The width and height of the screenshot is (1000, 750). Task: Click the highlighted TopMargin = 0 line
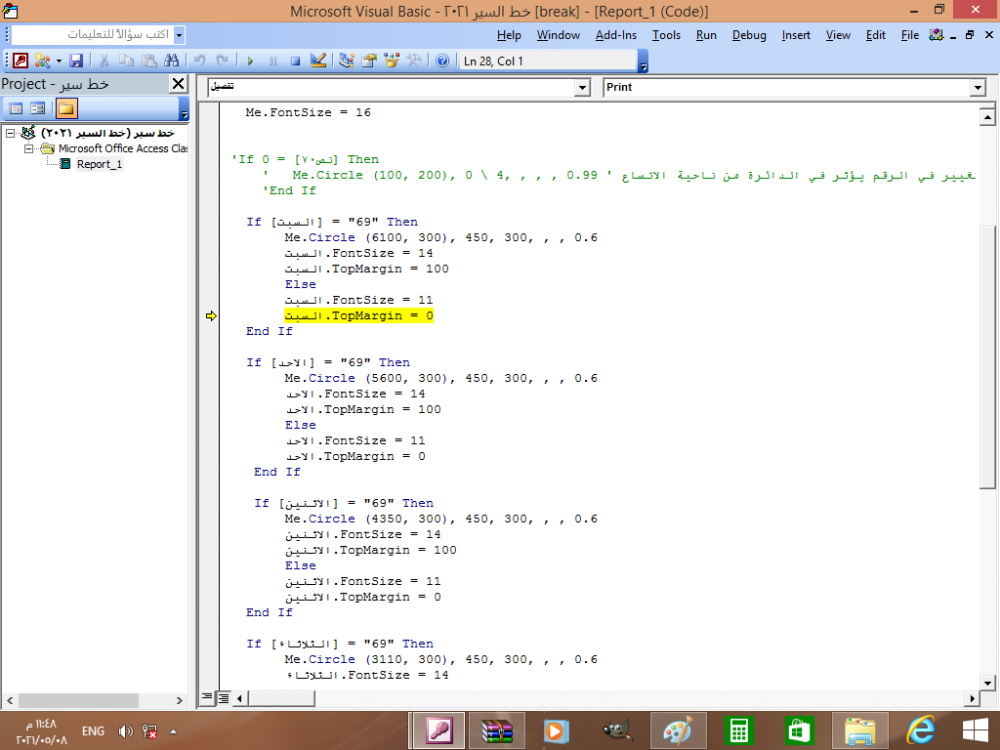[x=359, y=316]
